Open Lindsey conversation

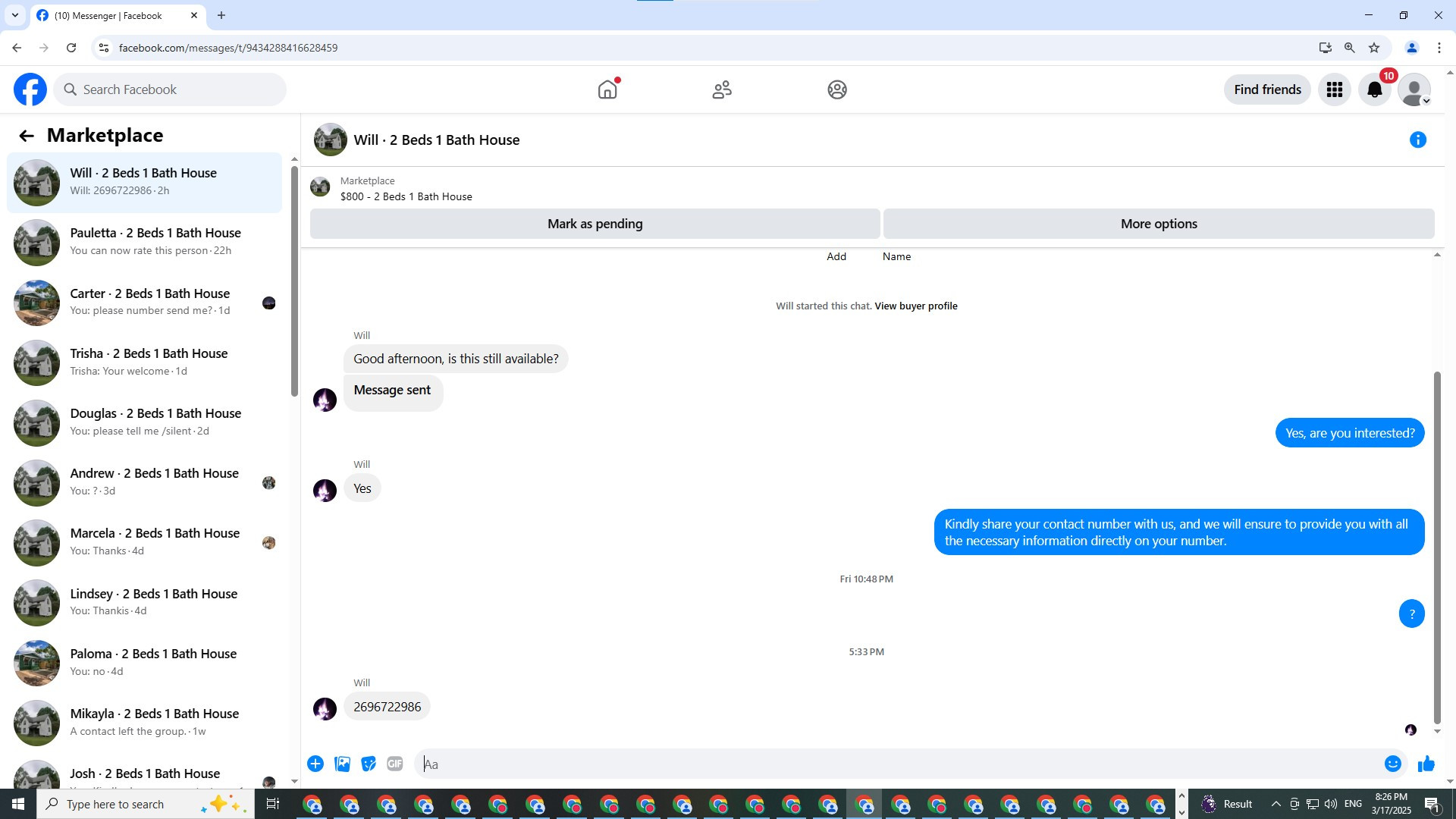pos(144,602)
